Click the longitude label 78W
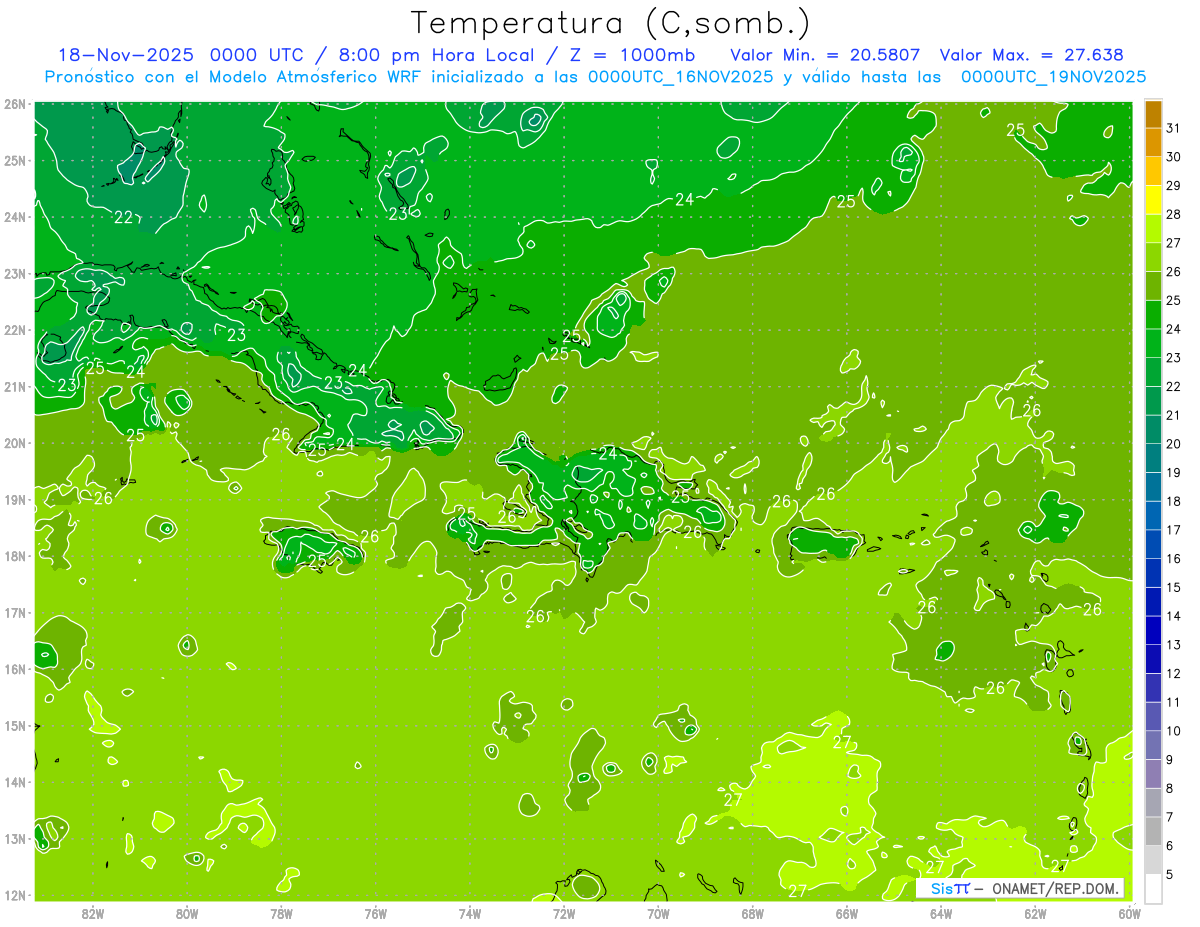The image size is (1200, 927). point(281,913)
